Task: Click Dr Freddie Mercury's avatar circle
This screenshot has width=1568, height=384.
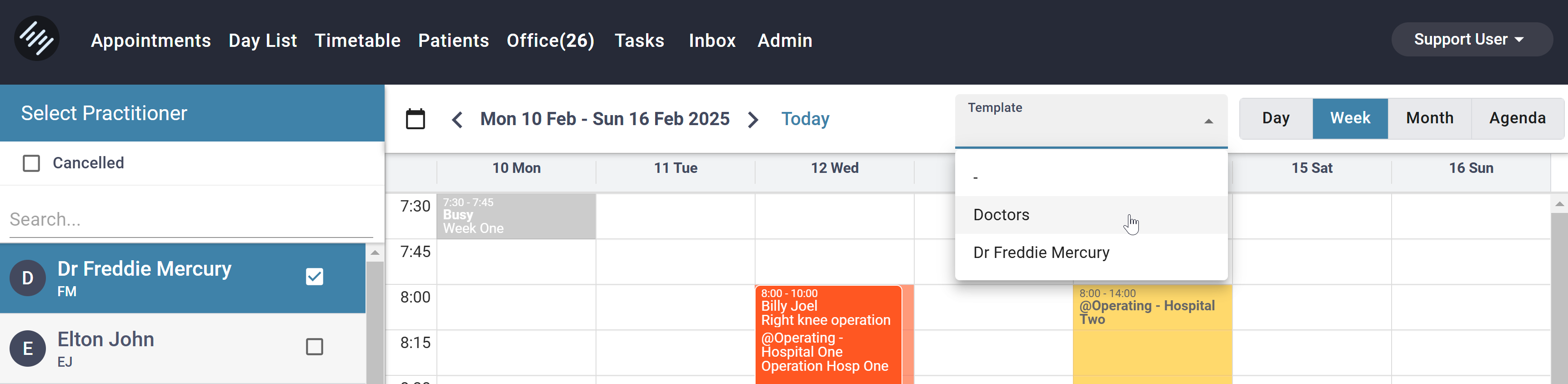Action: (27, 278)
